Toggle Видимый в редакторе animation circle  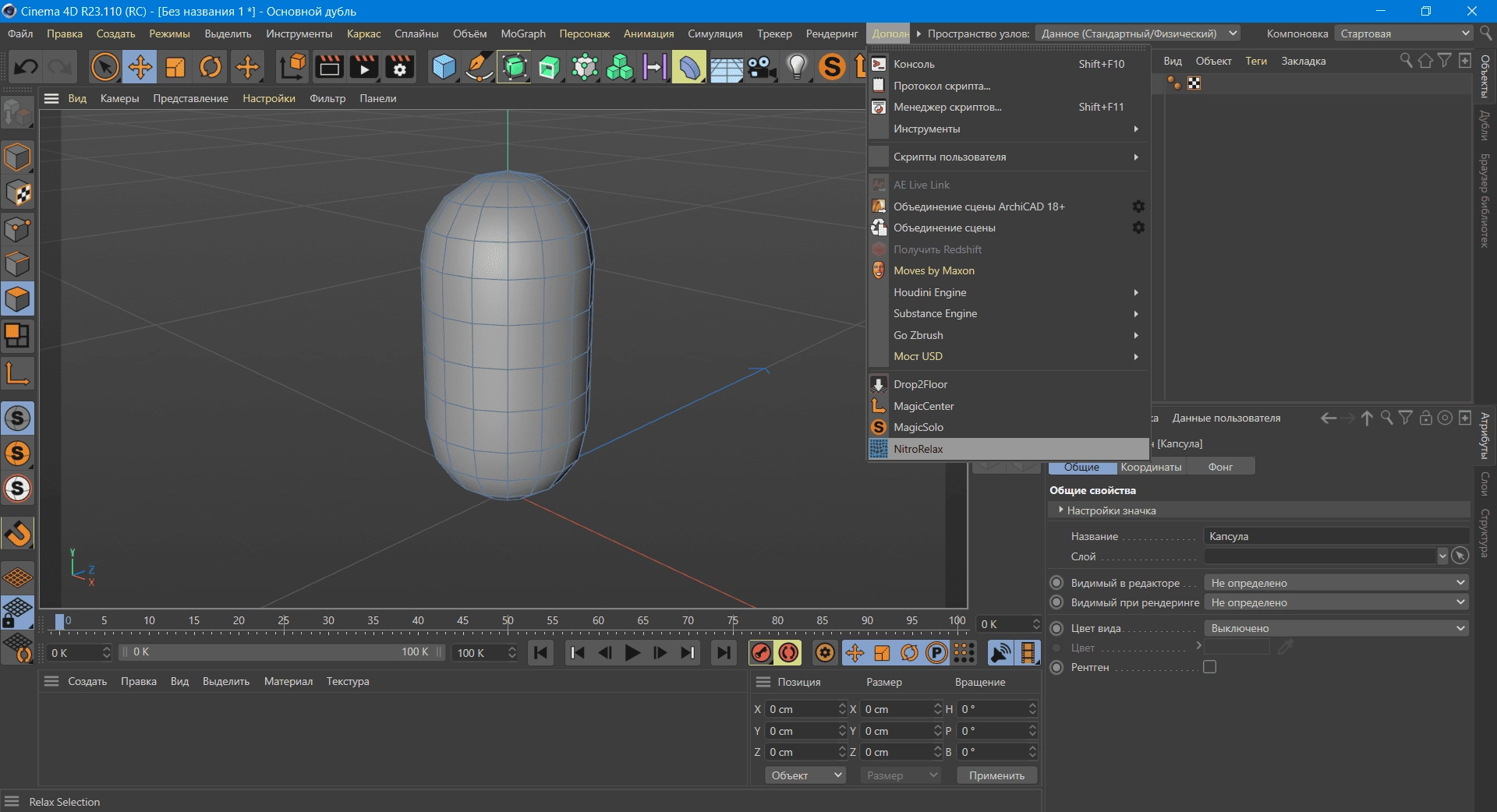[x=1056, y=583]
